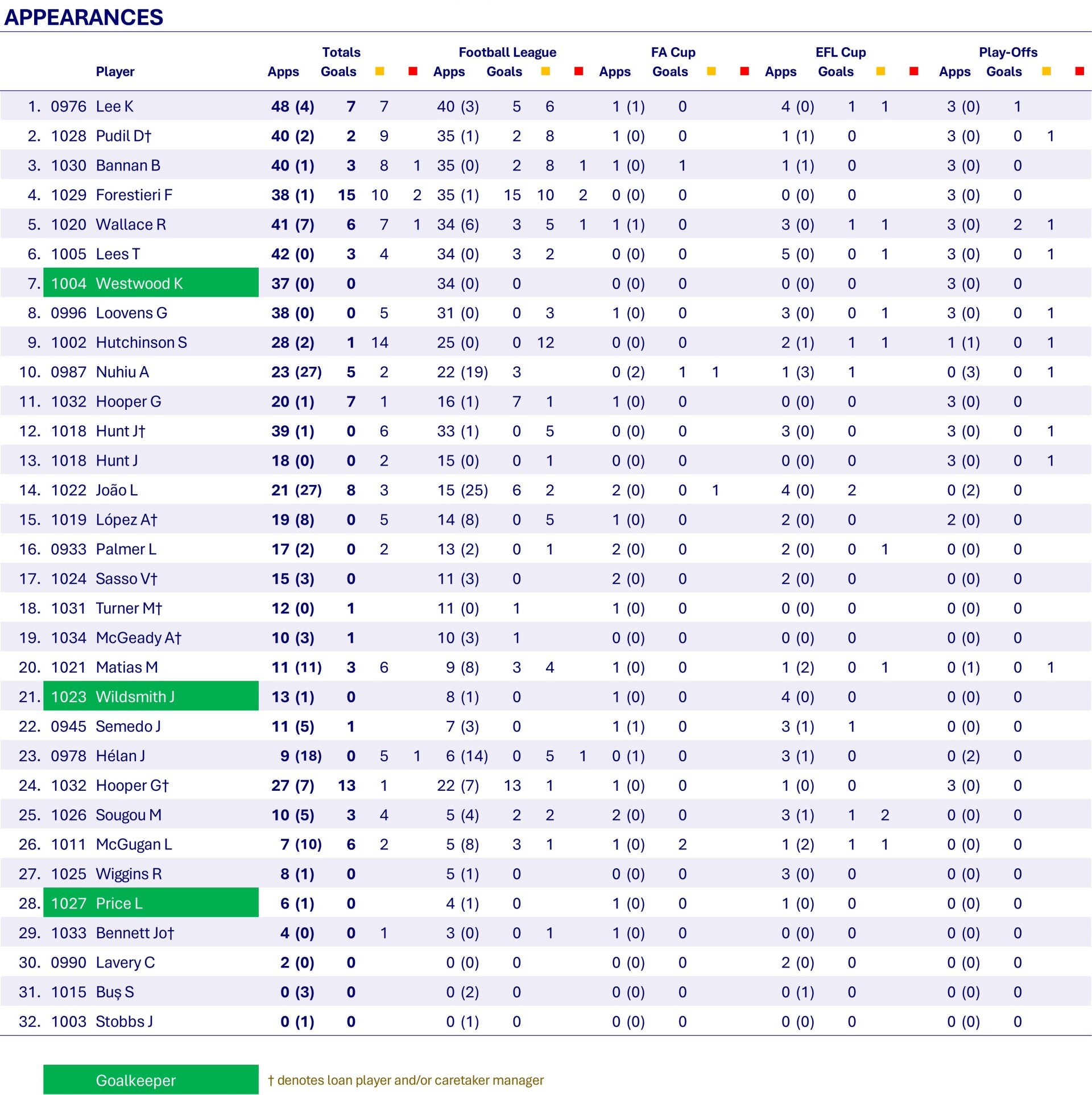This screenshot has width=1092, height=1095.
Task: Click the FA Cup red card icon
Action: tap(744, 71)
